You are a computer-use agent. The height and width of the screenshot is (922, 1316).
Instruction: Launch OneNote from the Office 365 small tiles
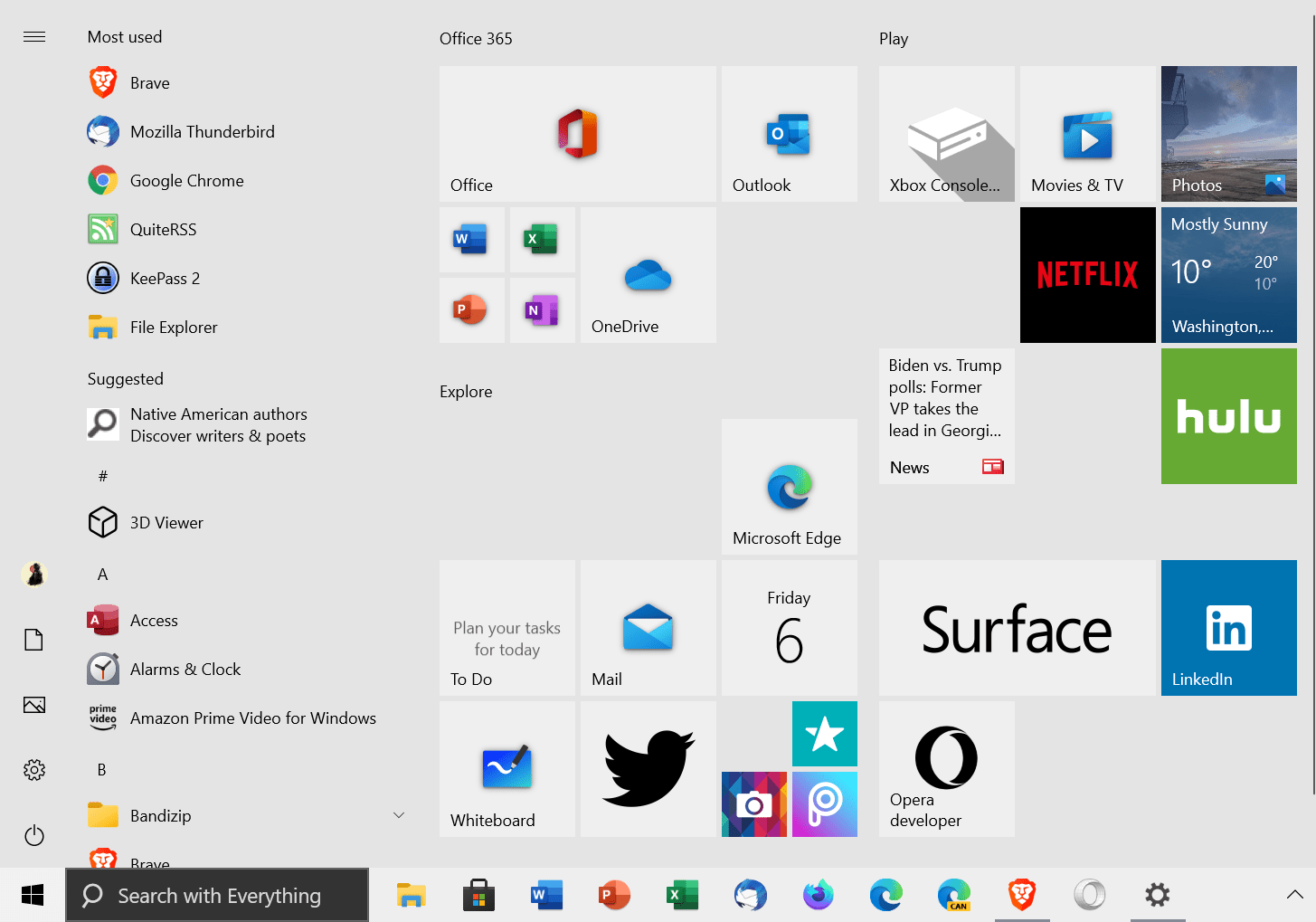coord(542,310)
